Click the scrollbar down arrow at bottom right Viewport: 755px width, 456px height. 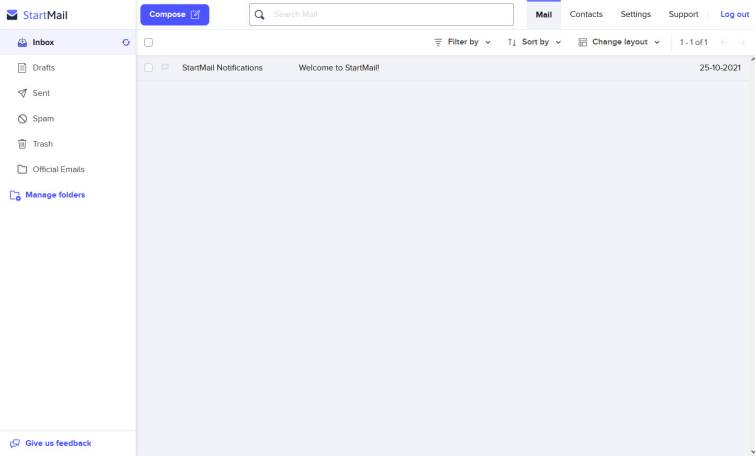click(x=753, y=452)
